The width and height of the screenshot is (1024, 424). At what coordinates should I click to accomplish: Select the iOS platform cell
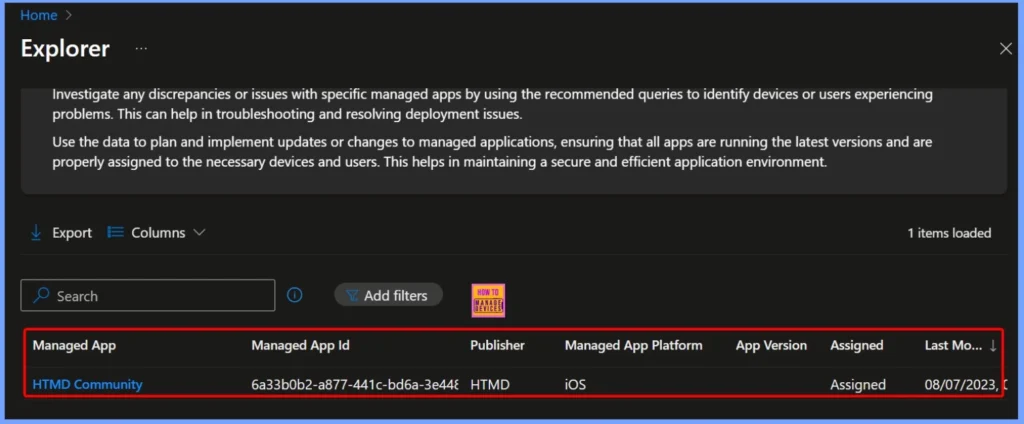click(x=575, y=385)
